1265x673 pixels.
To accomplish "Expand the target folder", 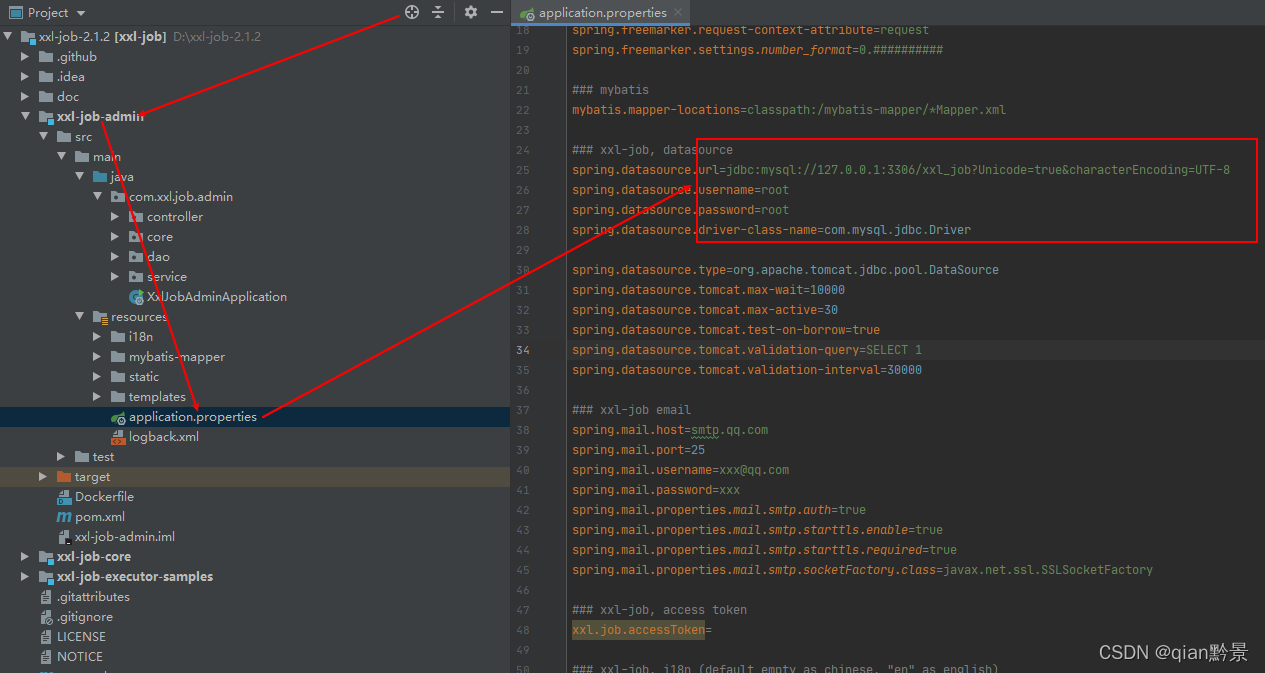I will point(44,477).
